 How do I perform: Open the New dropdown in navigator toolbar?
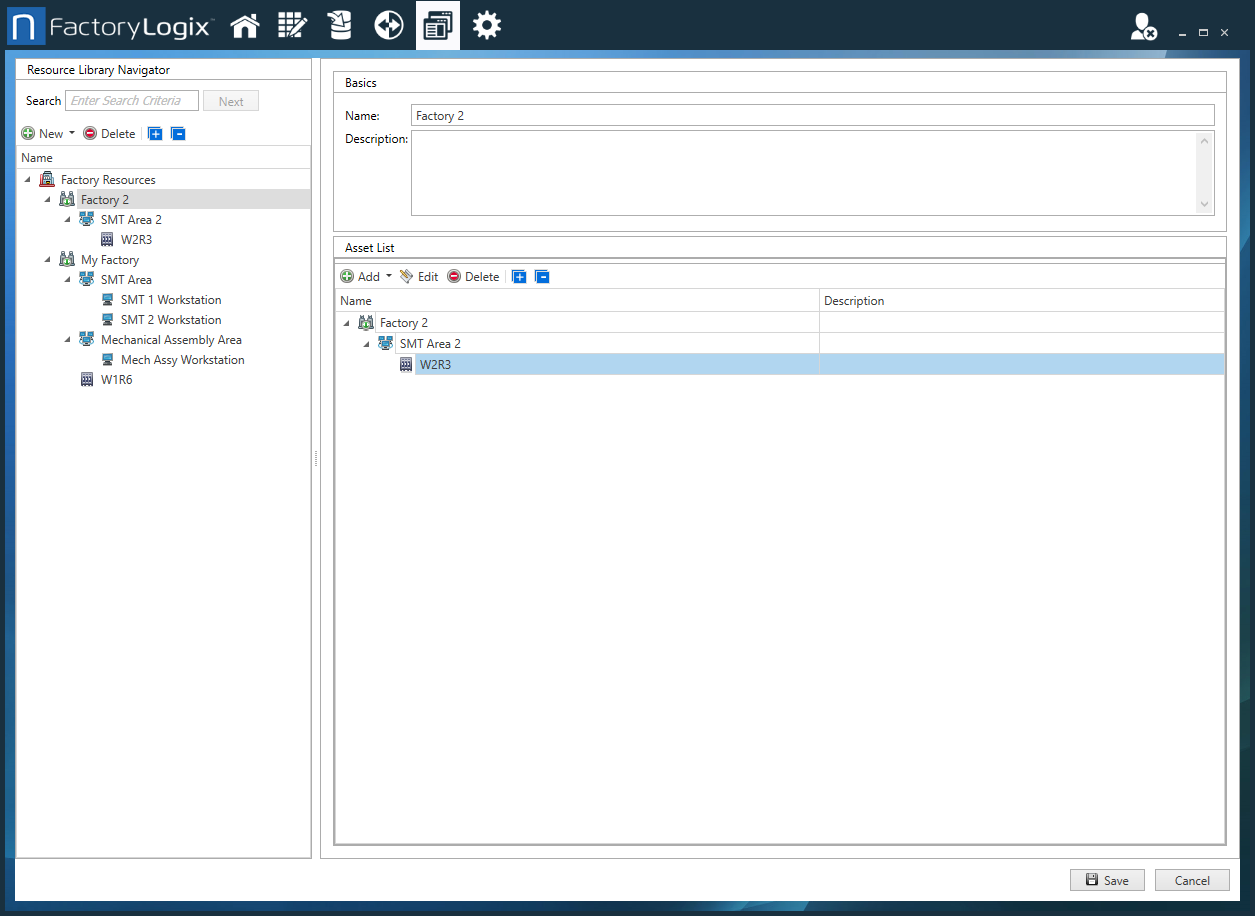pyautogui.click(x=72, y=134)
